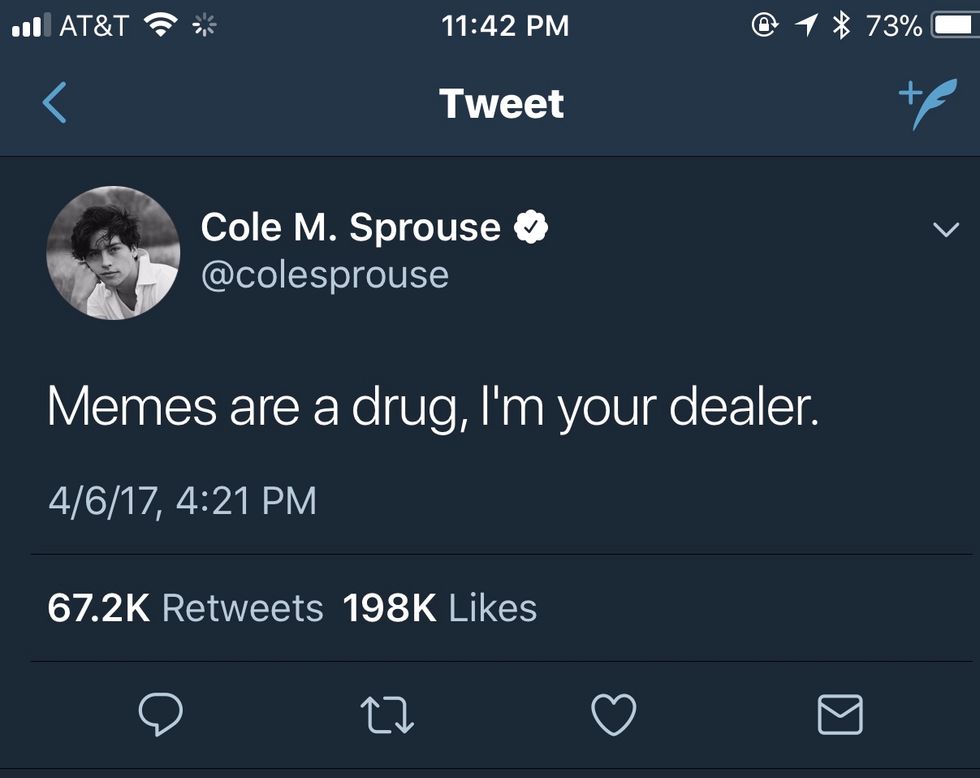The image size is (980, 778).
Task: Share tweet via envelope message icon
Action: click(x=840, y=714)
